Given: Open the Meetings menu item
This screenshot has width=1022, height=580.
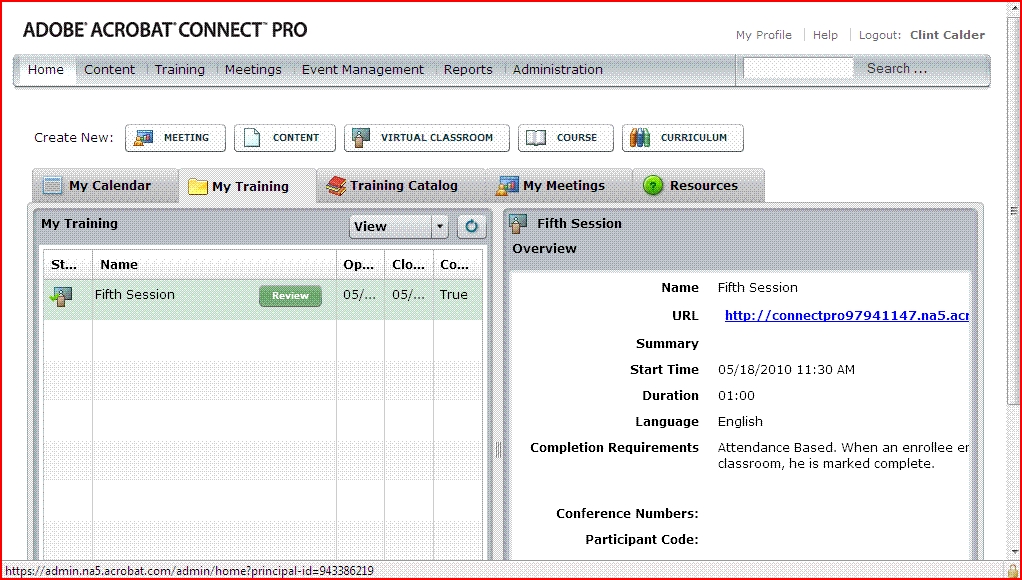Looking at the screenshot, I should click(x=253, y=70).
